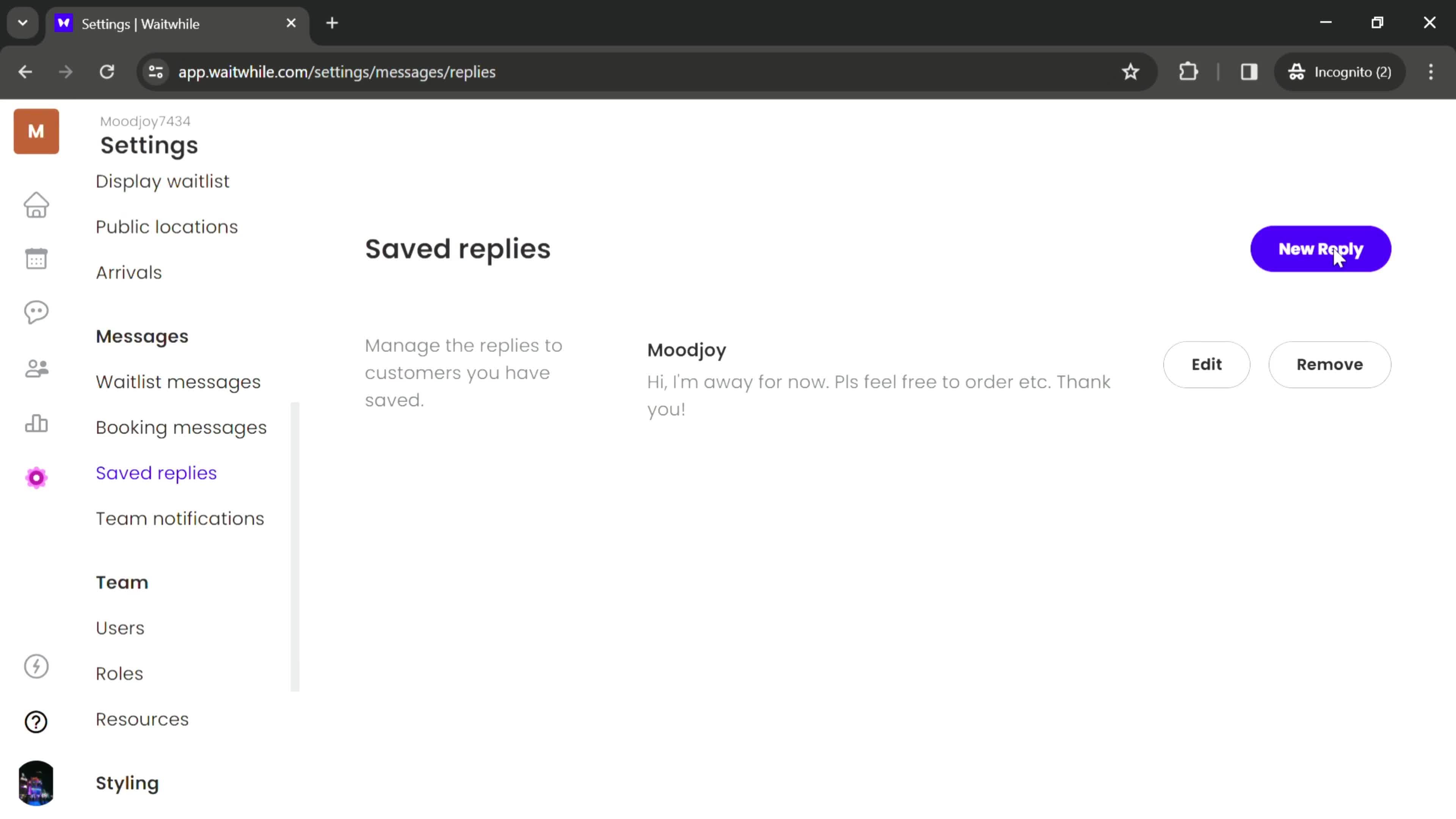Expand the Styling navigation section
This screenshot has width=1456, height=819.
(x=127, y=782)
